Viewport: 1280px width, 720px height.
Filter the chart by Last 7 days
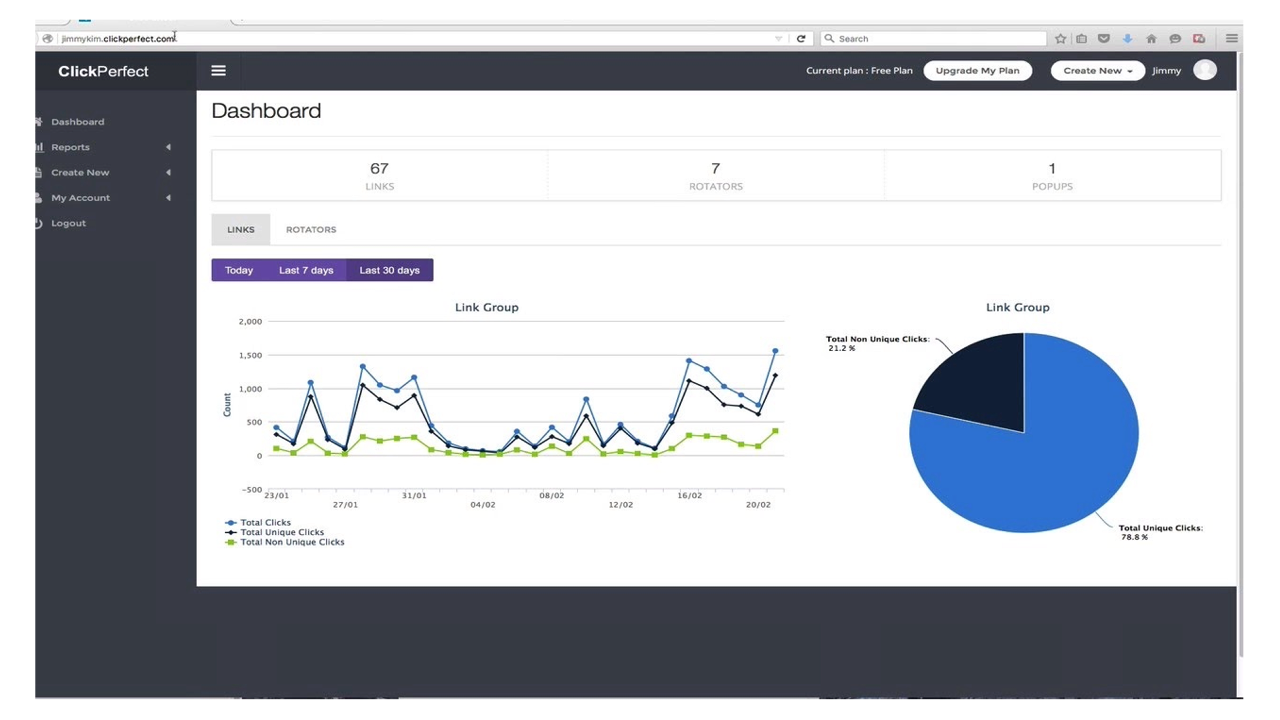tap(306, 270)
